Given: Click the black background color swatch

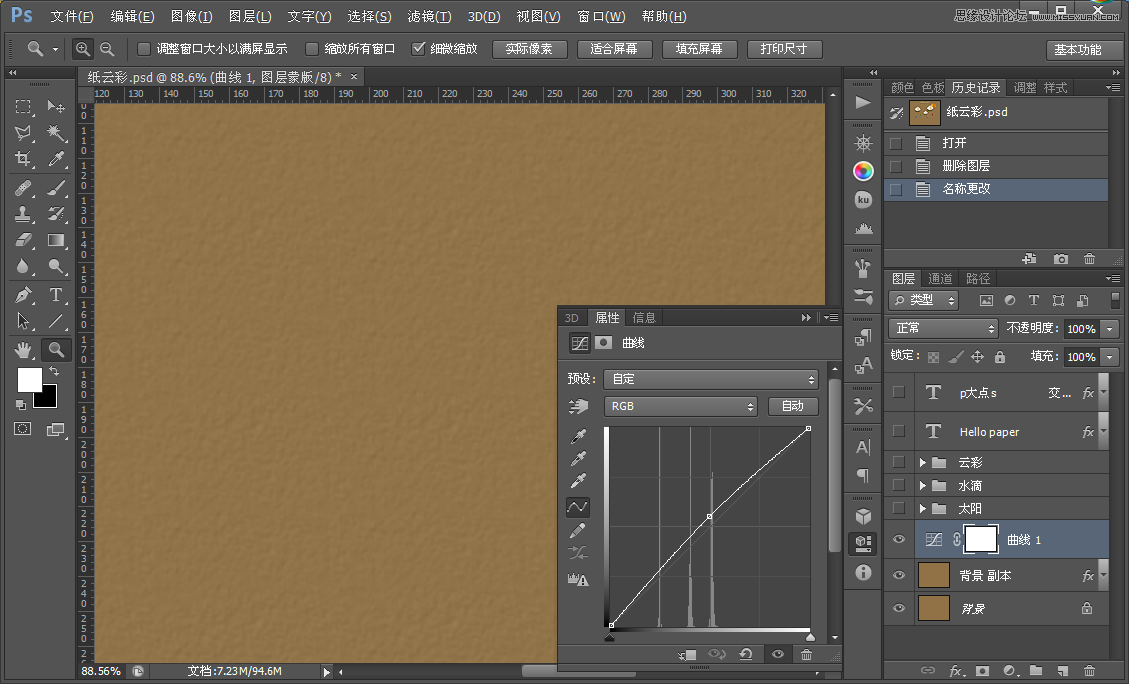Looking at the screenshot, I should [x=48, y=398].
